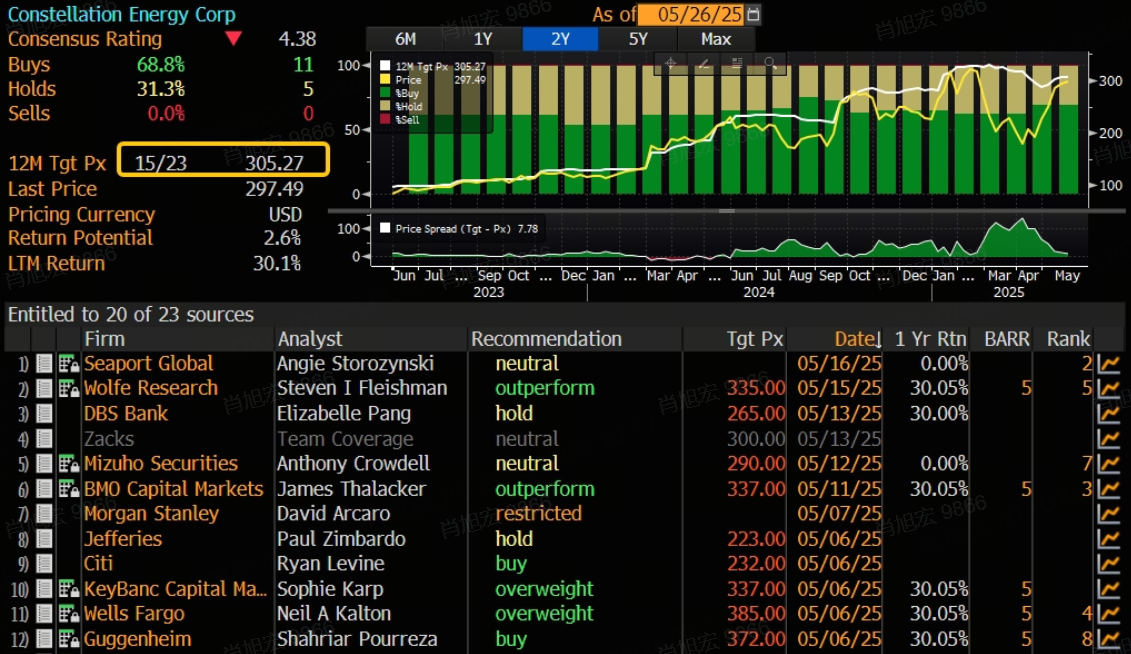Open the calendar picker beside As of date
This screenshot has width=1131, height=654.
753,14
